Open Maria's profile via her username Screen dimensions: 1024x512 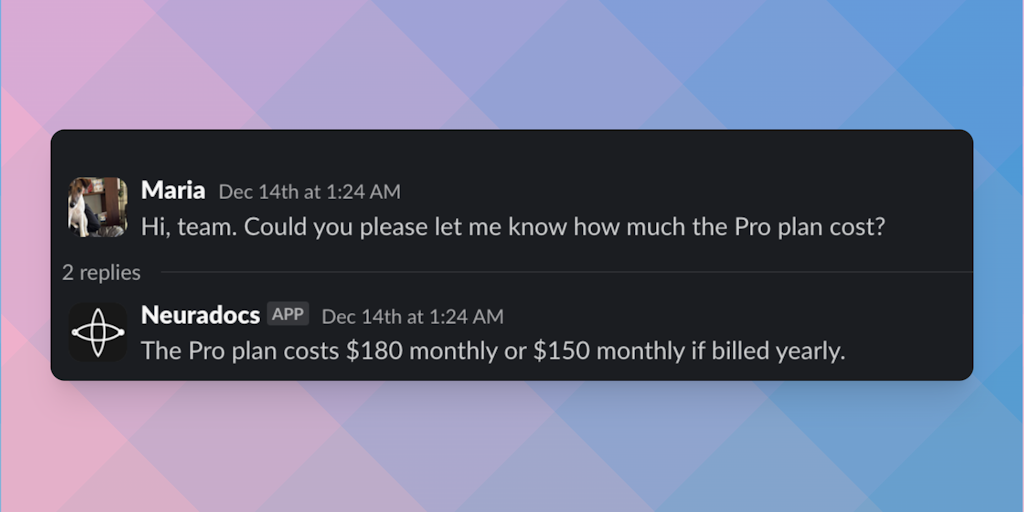(x=173, y=190)
